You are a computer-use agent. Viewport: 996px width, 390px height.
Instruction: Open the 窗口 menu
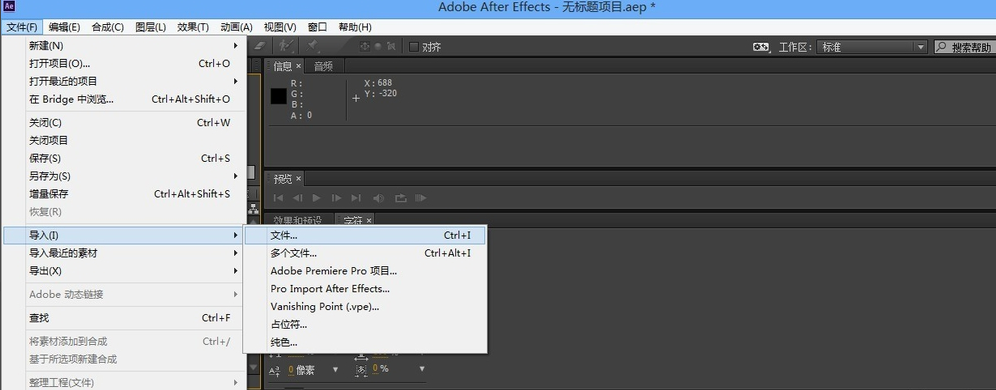(x=318, y=27)
